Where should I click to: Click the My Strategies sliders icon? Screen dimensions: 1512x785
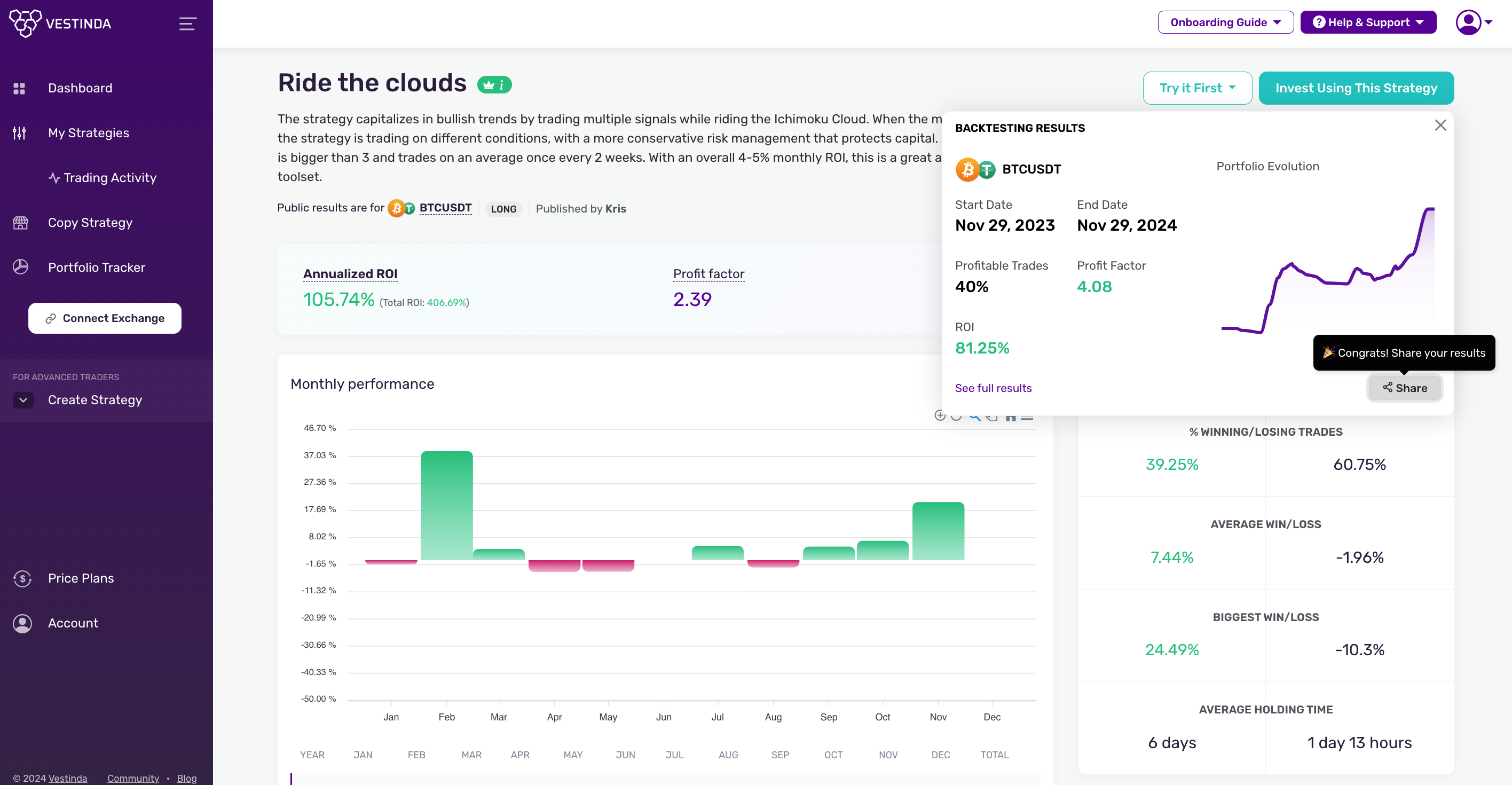[19, 132]
